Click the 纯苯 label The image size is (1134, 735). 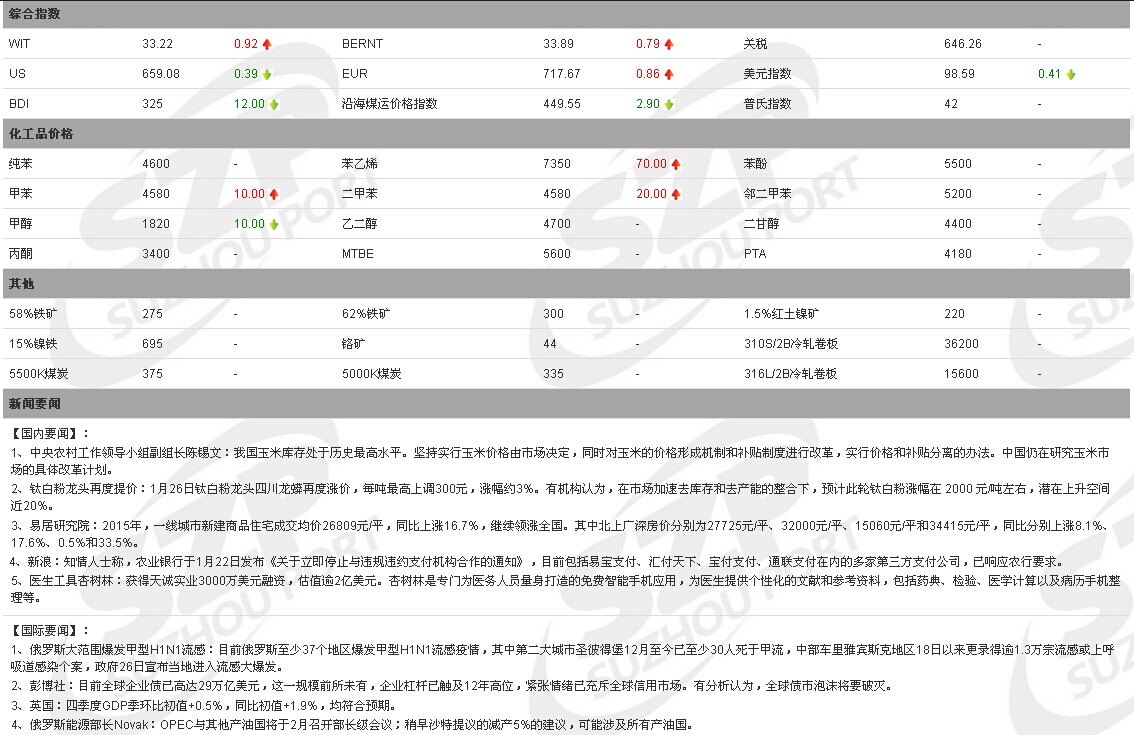point(20,164)
